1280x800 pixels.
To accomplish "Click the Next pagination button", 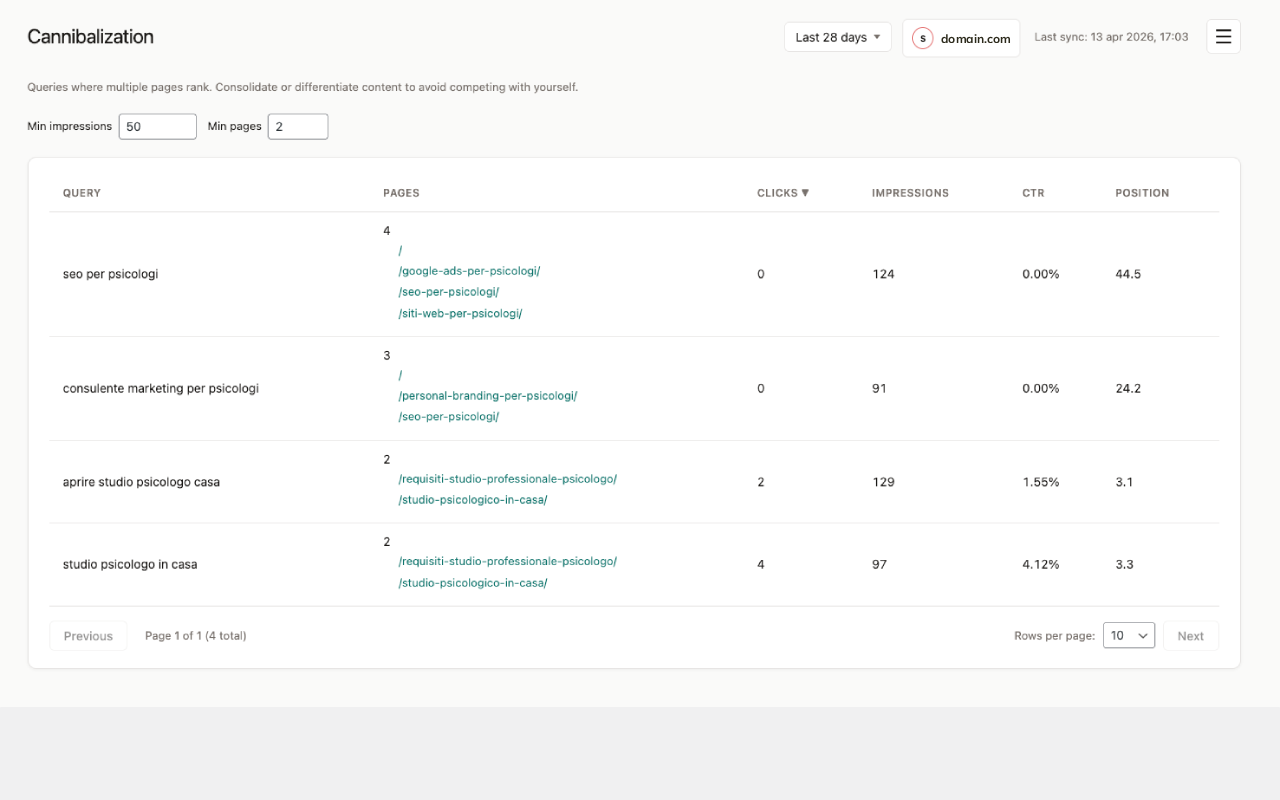I will pyautogui.click(x=1191, y=635).
